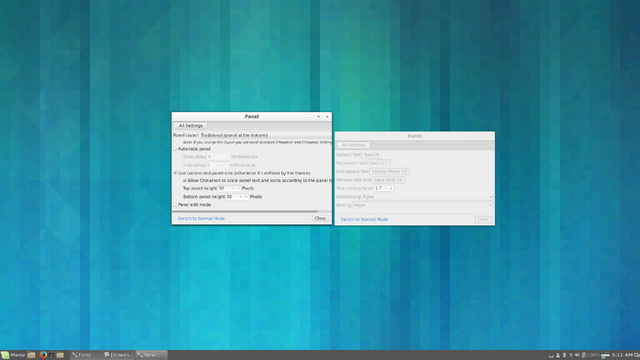This screenshot has height=360, width=640.
Task: Click the Top panel height value field
Action: [224, 189]
